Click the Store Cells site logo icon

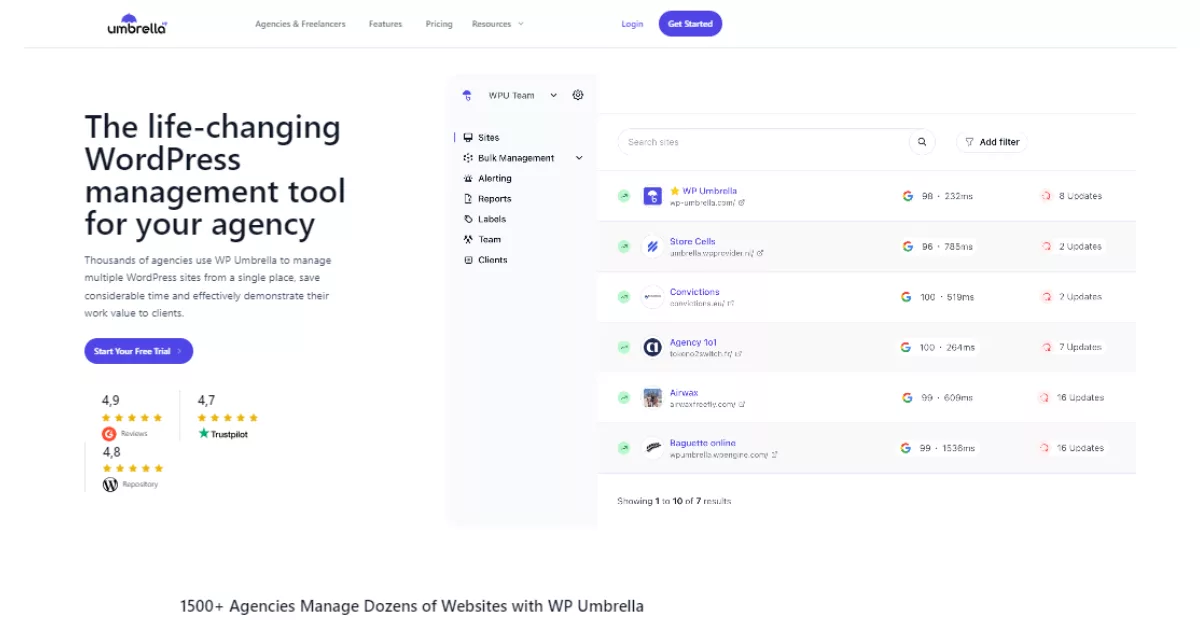(652, 246)
